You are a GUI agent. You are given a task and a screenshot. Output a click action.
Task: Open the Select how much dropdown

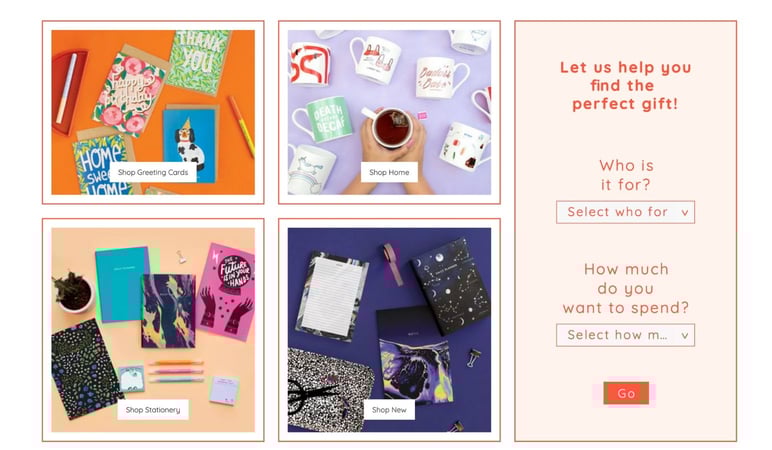625,335
